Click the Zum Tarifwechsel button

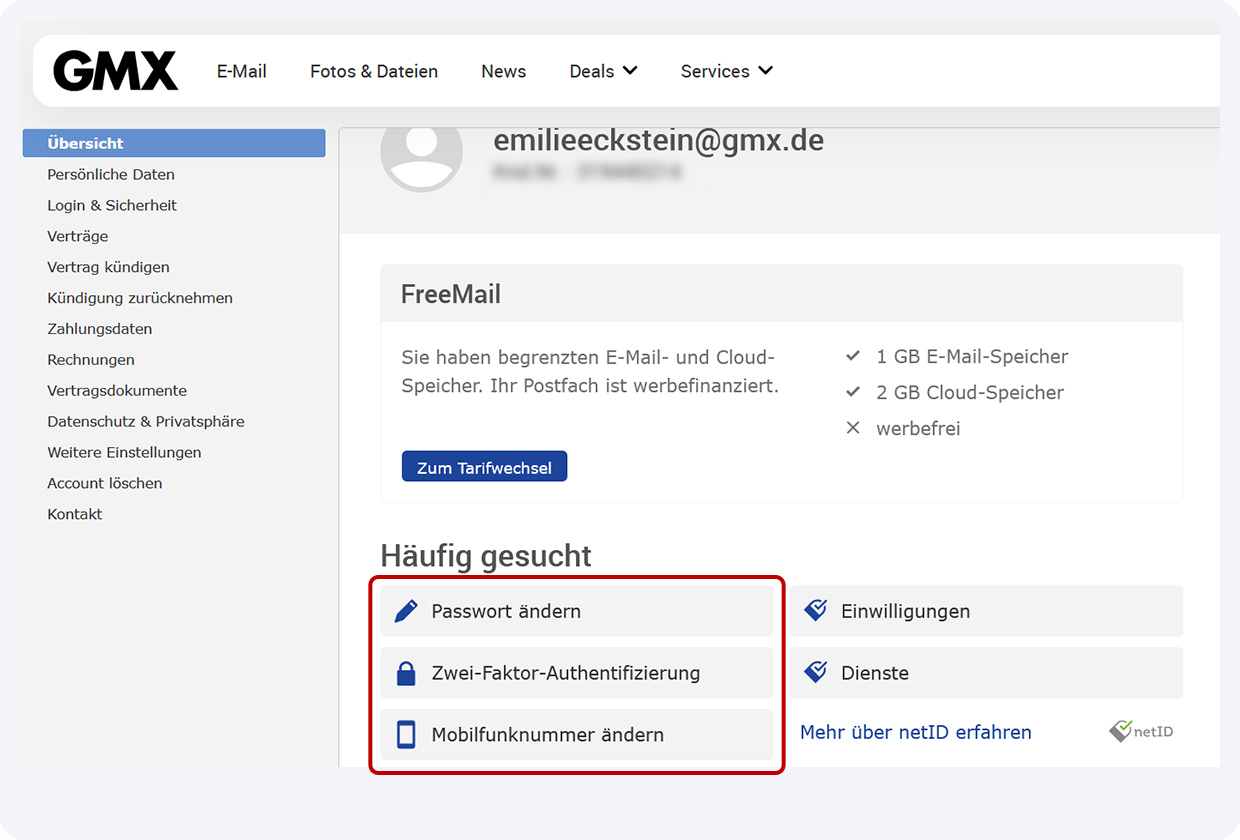pyautogui.click(x=484, y=466)
